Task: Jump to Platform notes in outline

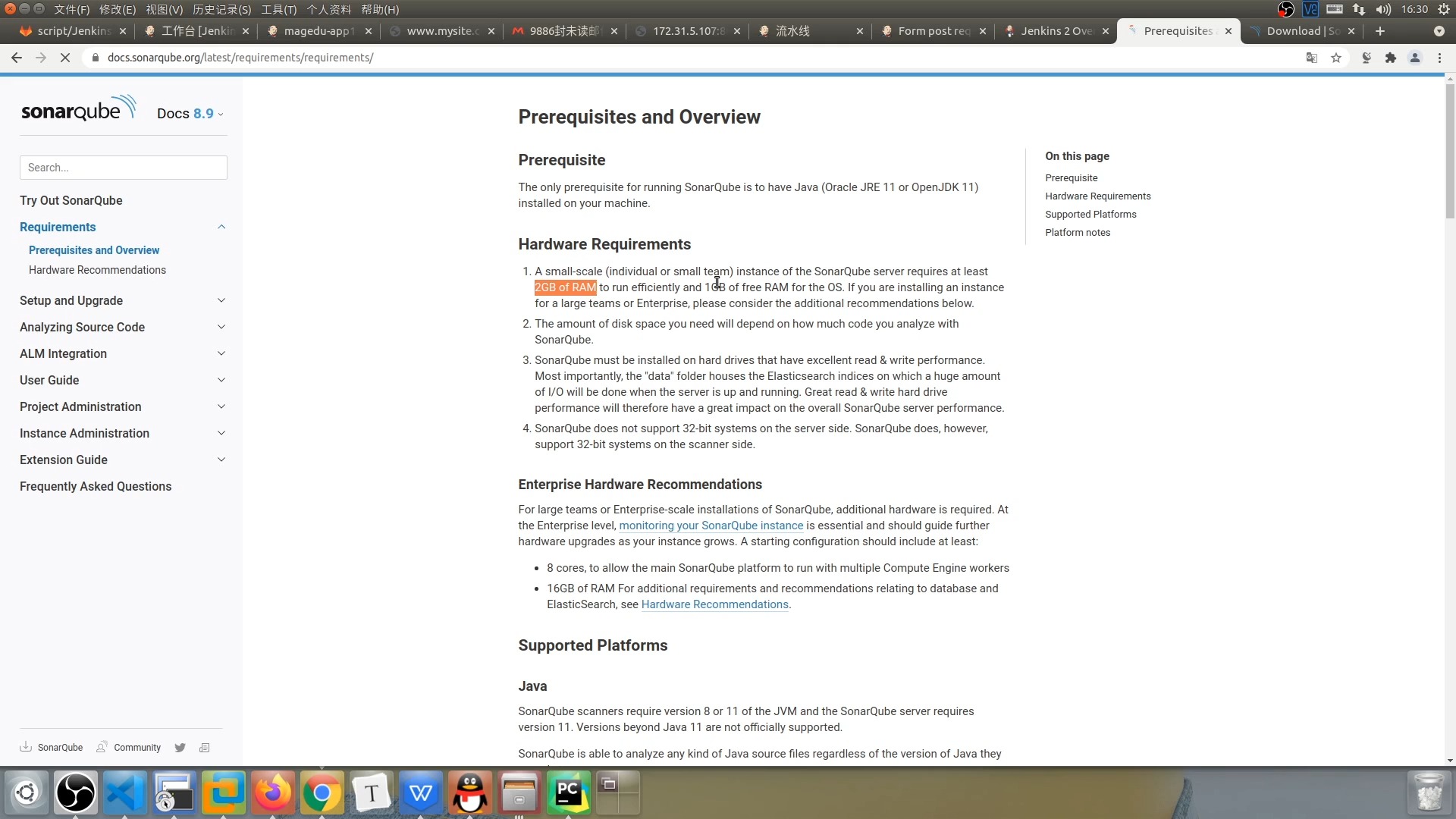Action: coord(1078,233)
